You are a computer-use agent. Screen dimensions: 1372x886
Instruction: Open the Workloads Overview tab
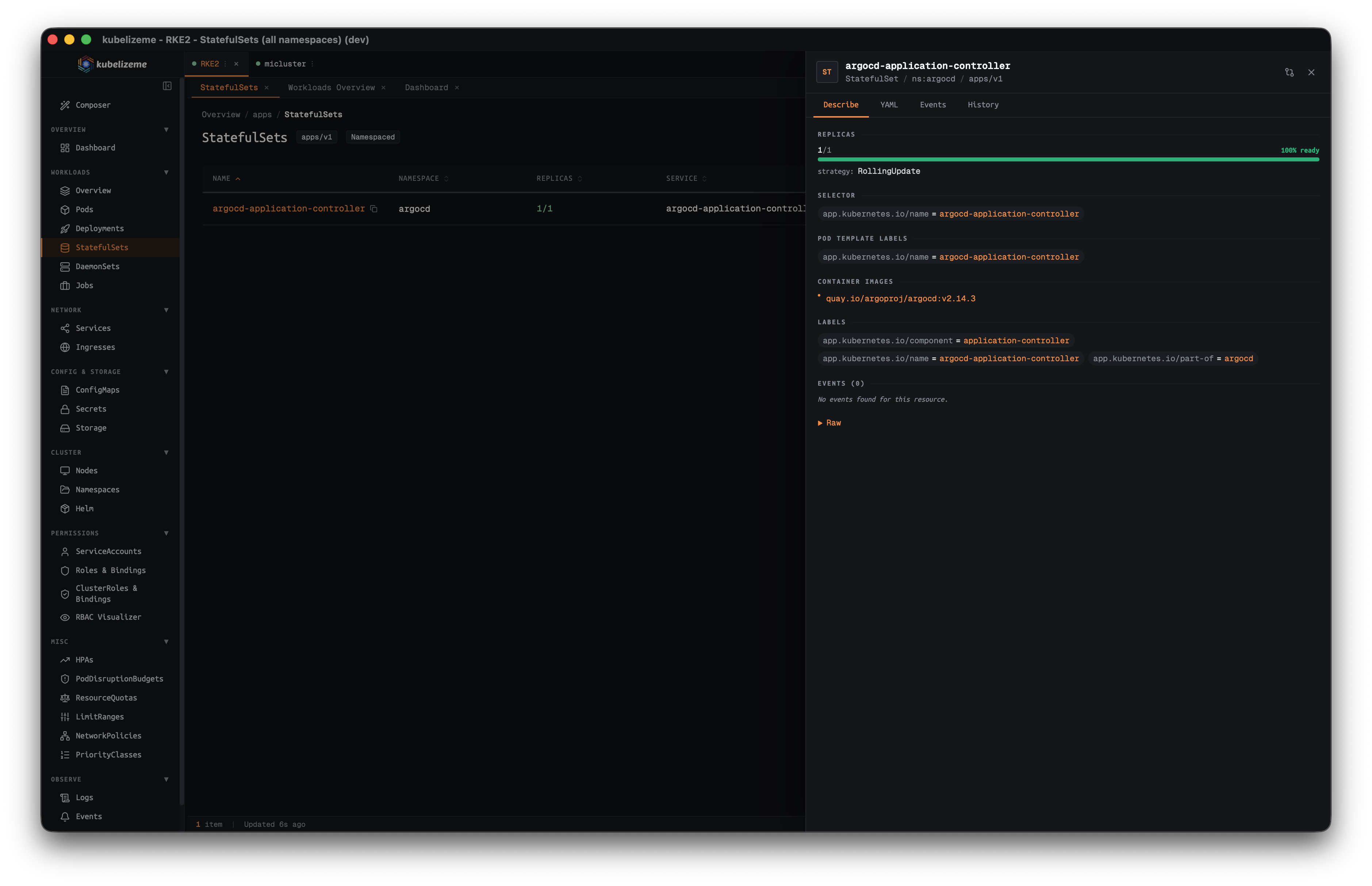tap(331, 87)
